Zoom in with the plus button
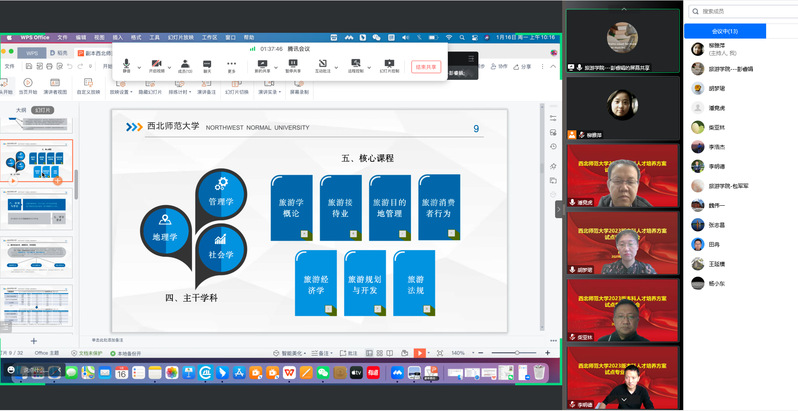The image size is (798, 411). click(548, 353)
